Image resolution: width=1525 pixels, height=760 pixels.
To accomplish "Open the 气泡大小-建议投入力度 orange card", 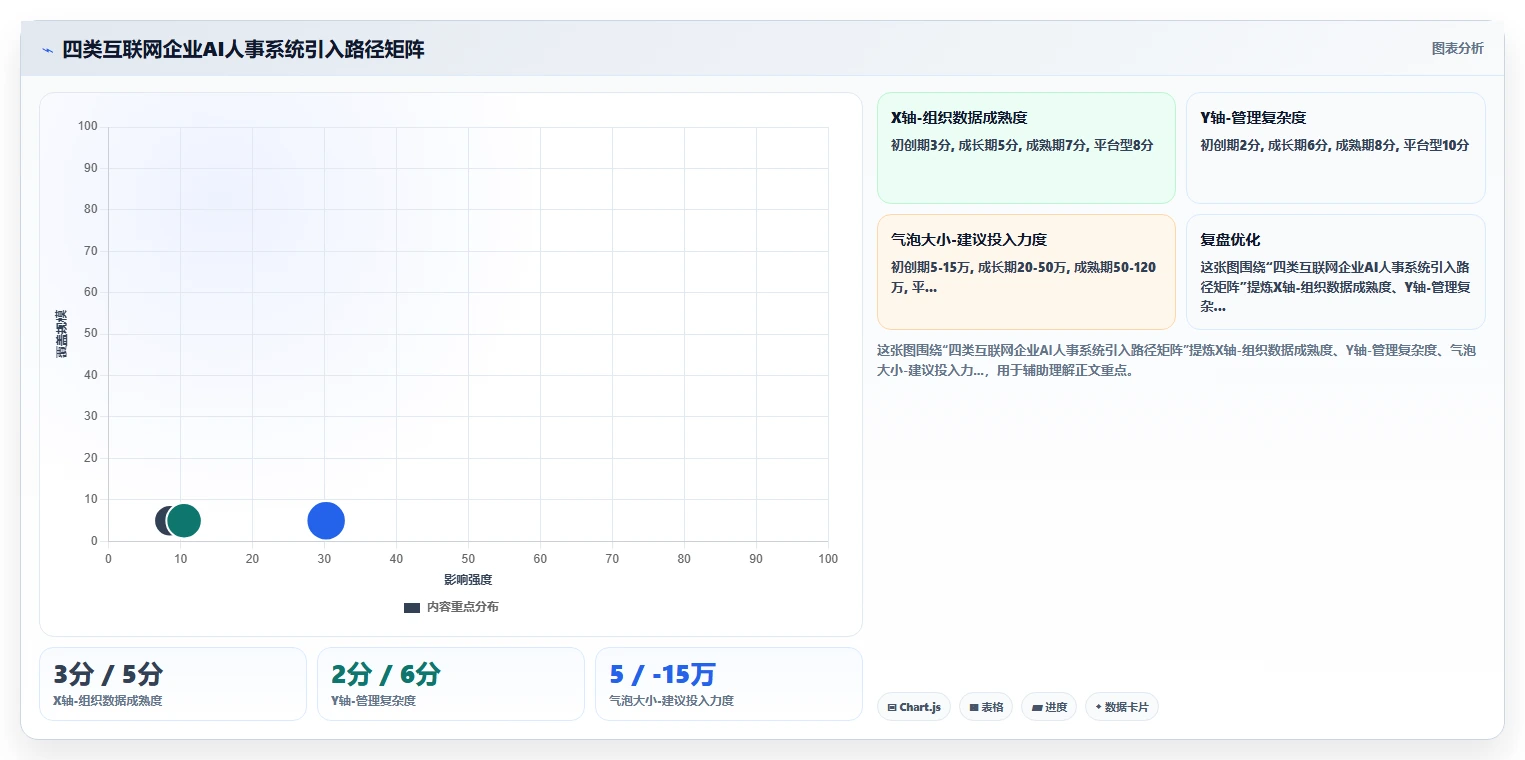I will tap(1026, 271).
